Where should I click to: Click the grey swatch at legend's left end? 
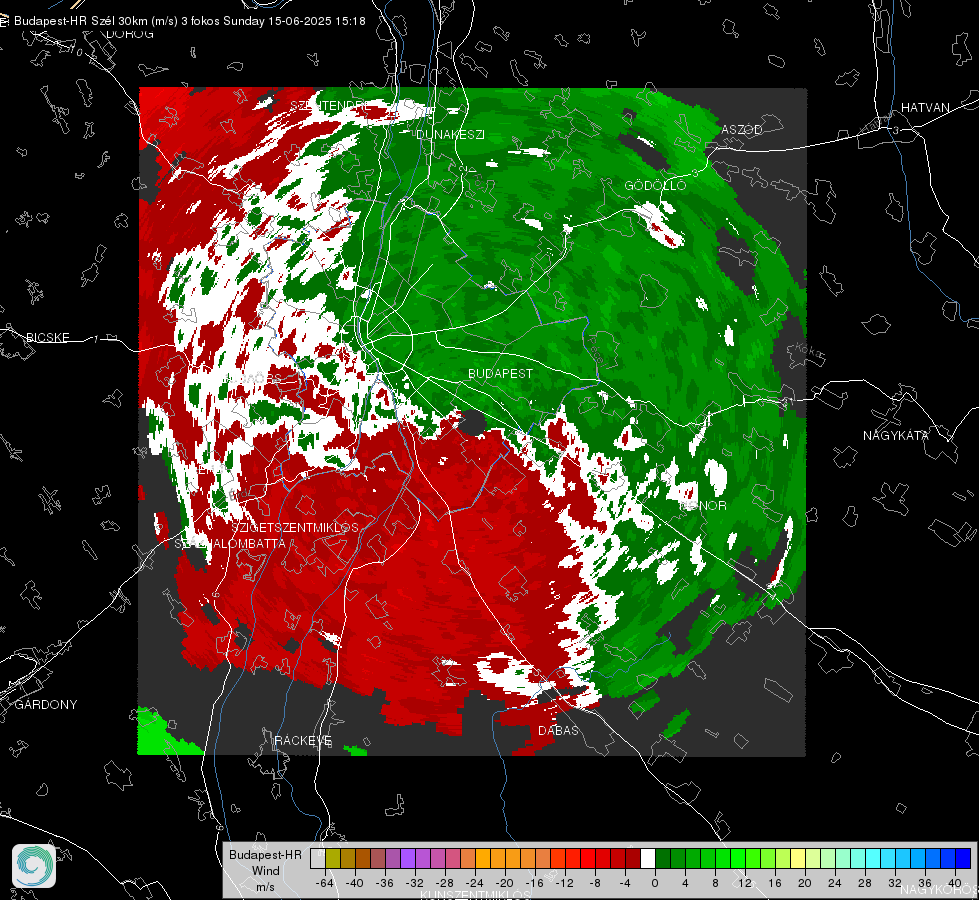click(x=318, y=858)
